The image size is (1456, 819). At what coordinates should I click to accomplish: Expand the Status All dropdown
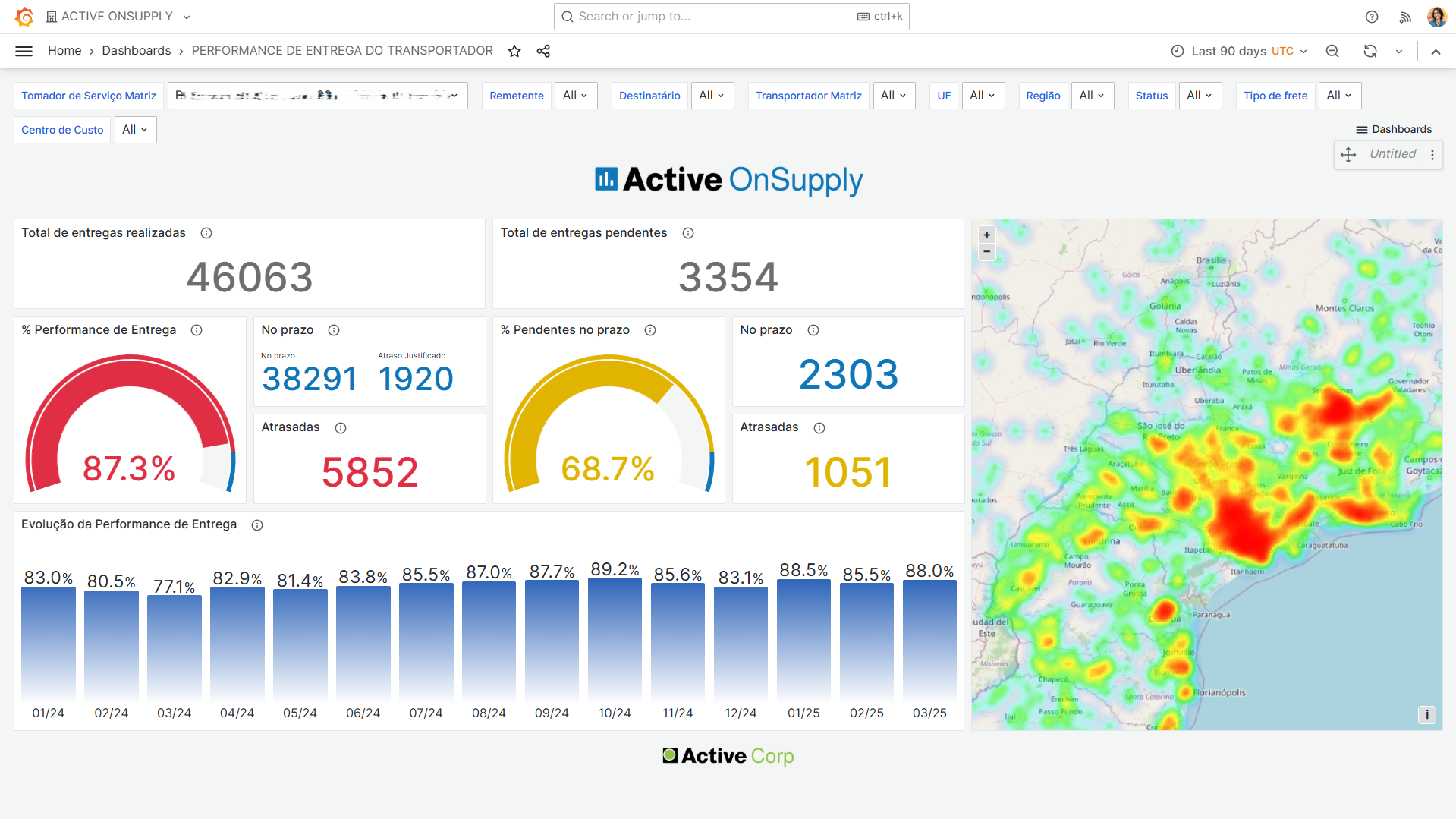click(1200, 96)
